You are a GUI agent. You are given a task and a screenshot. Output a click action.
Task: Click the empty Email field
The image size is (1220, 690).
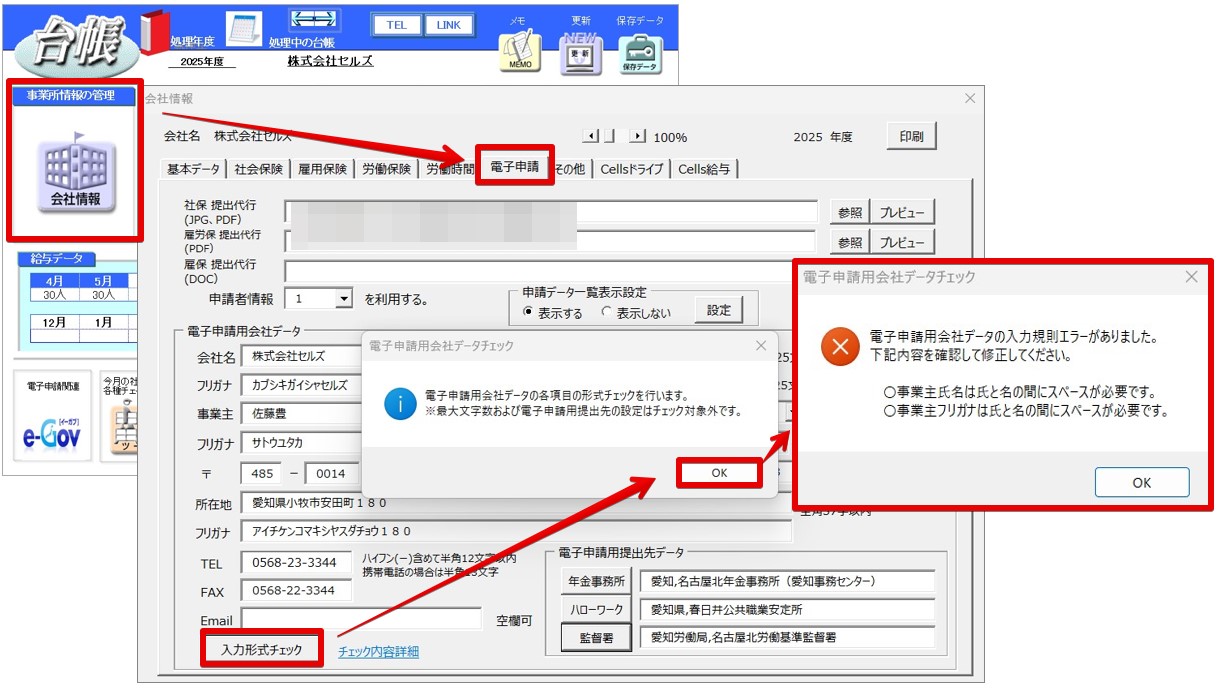(x=361, y=620)
